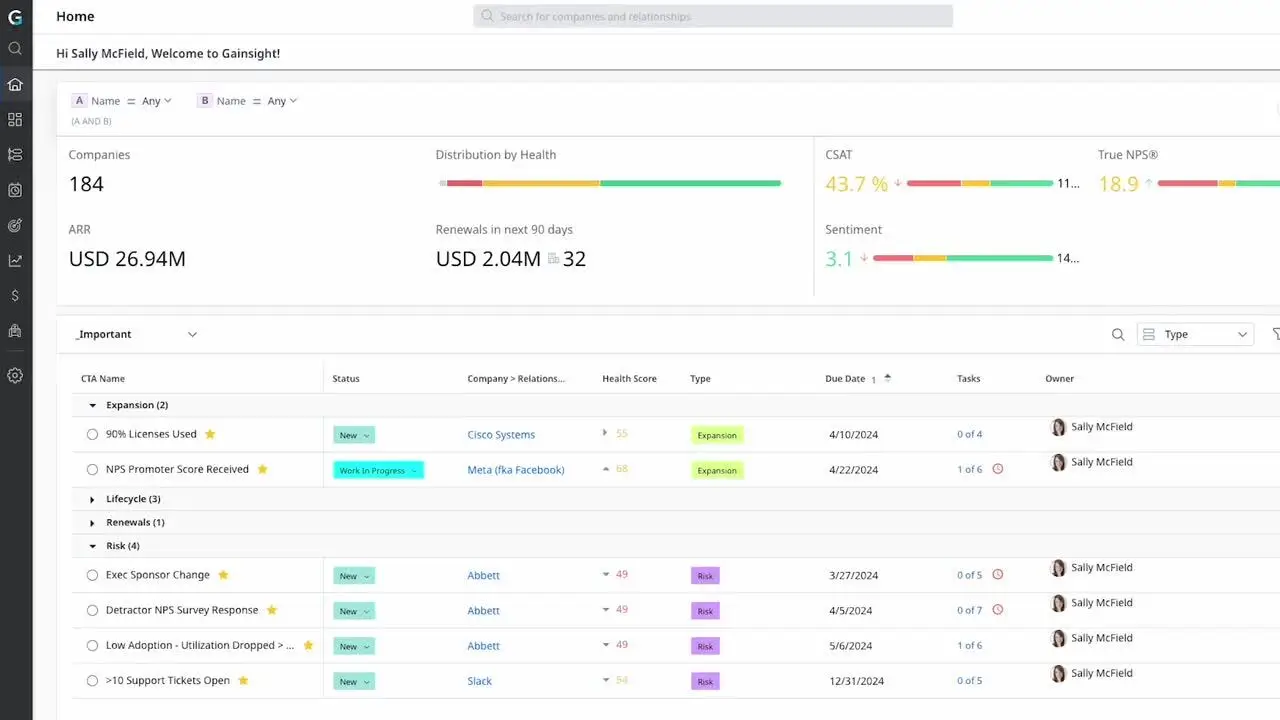The image size is (1280, 720).
Task: Check the circle for Exec Sponsor Change
Action: 92,576
